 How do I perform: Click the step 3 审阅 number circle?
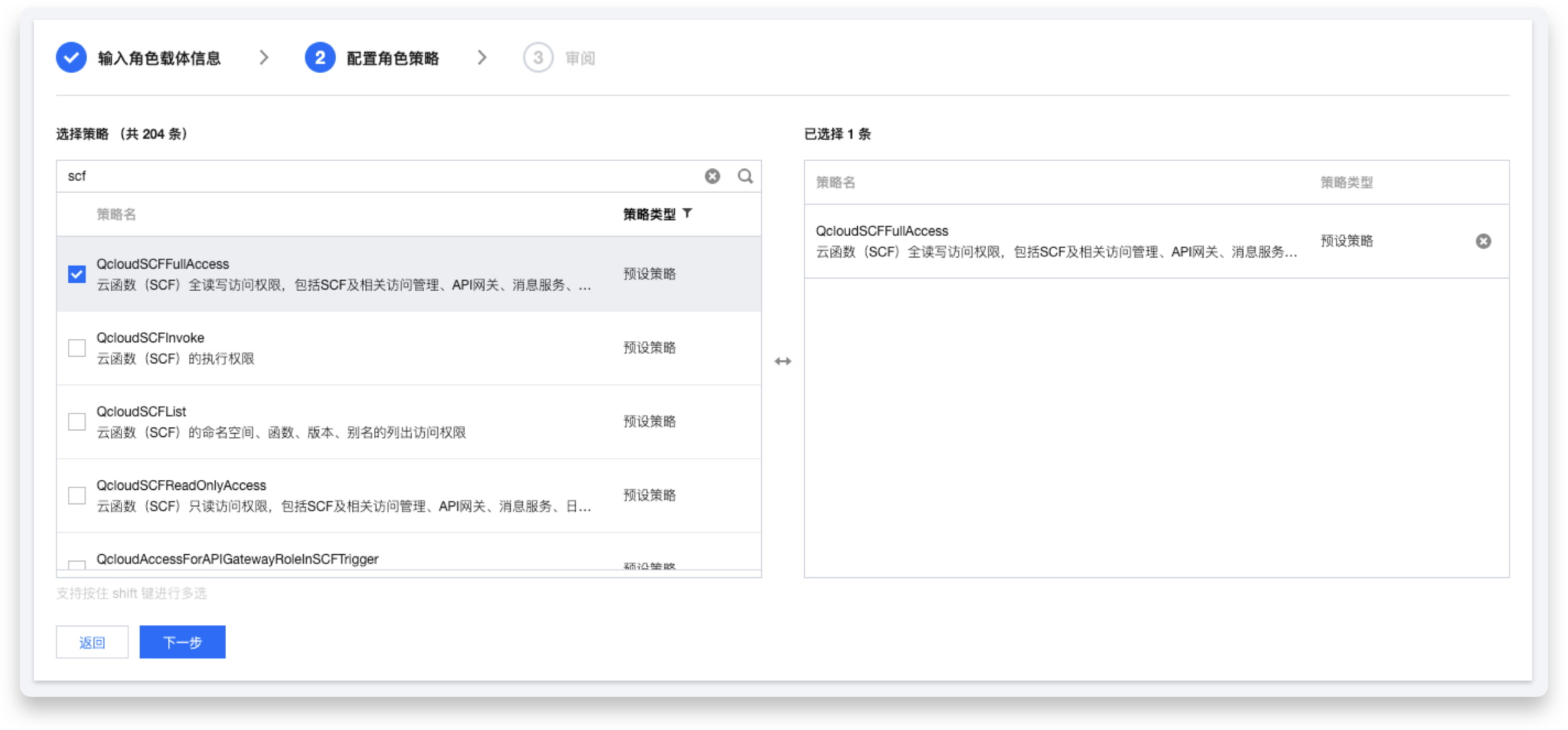click(x=538, y=58)
